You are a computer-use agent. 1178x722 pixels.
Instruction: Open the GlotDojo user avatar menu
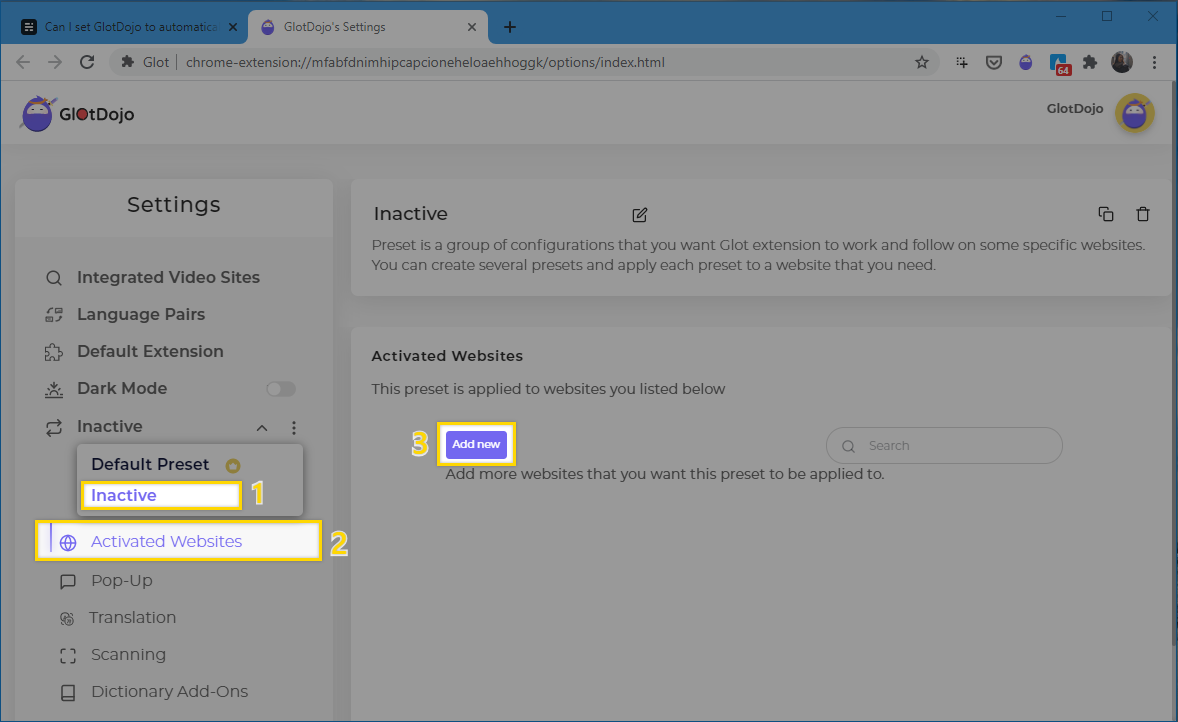tap(1134, 113)
